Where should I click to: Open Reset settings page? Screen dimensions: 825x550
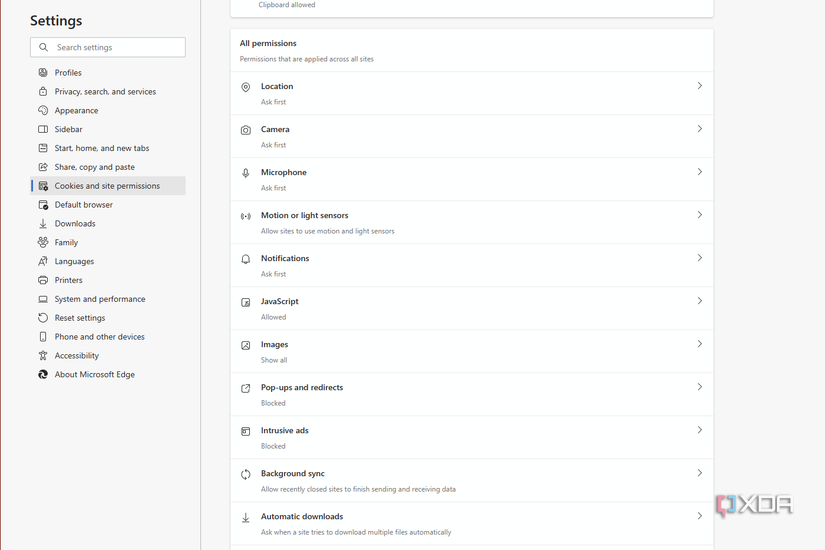click(x=80, y=318)
